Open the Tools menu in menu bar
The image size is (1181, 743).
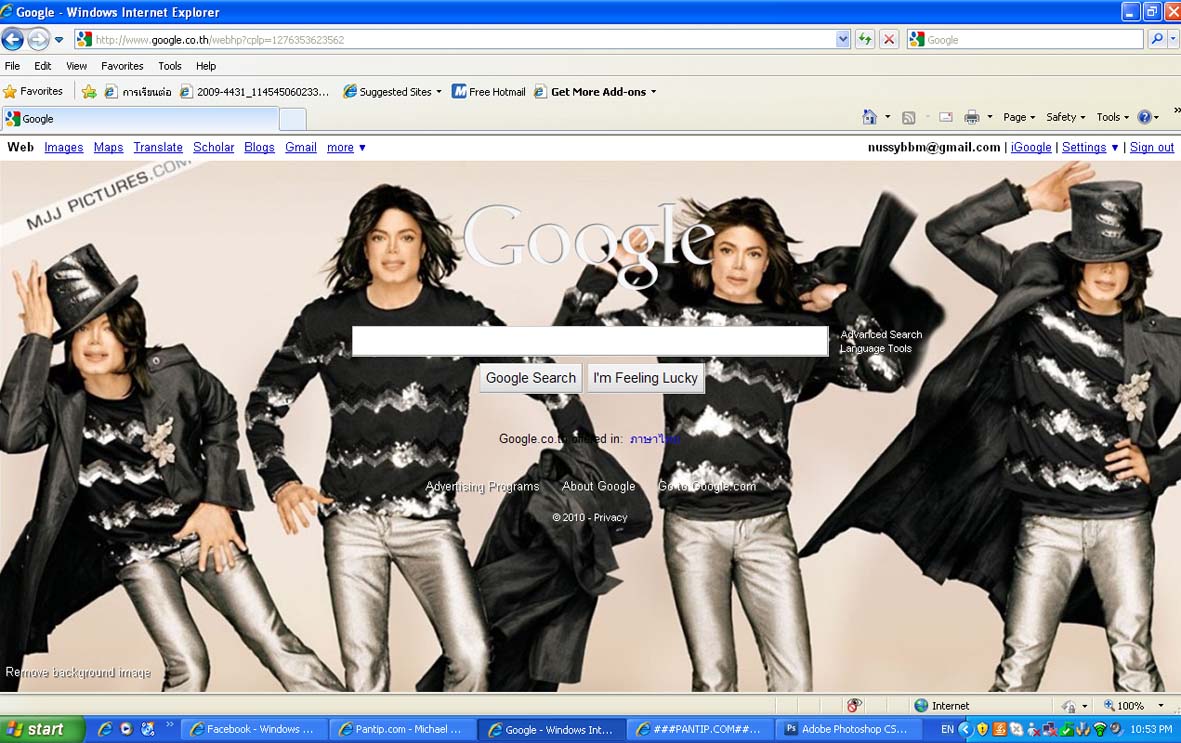169,66
